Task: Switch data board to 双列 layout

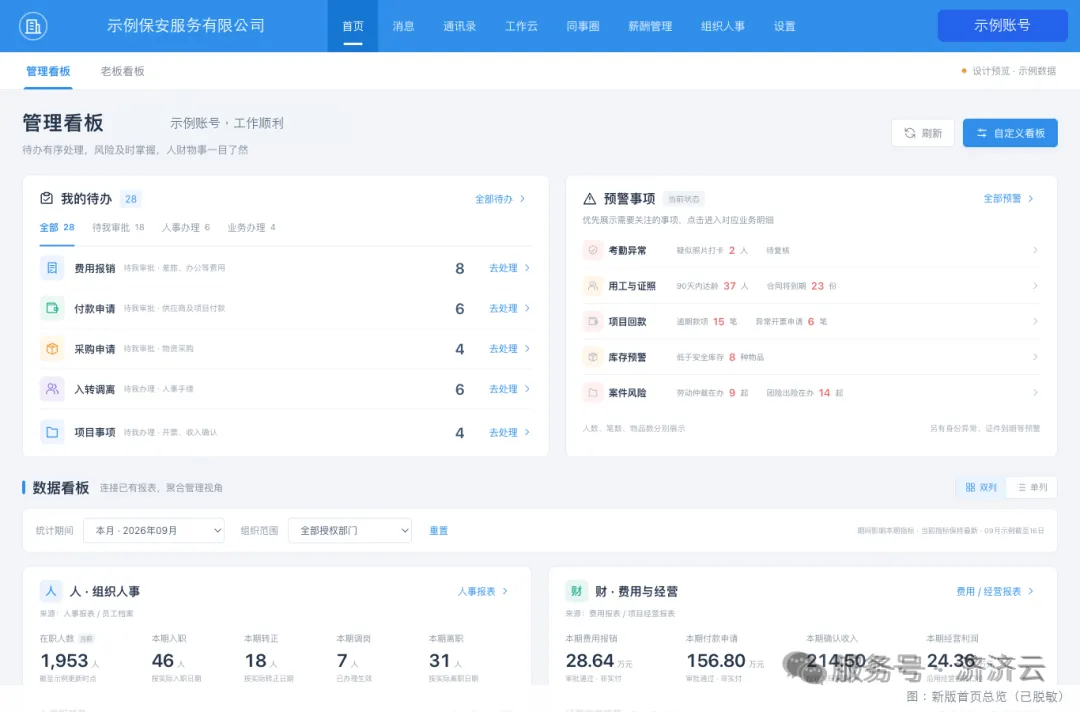Action: pos(981,487)
